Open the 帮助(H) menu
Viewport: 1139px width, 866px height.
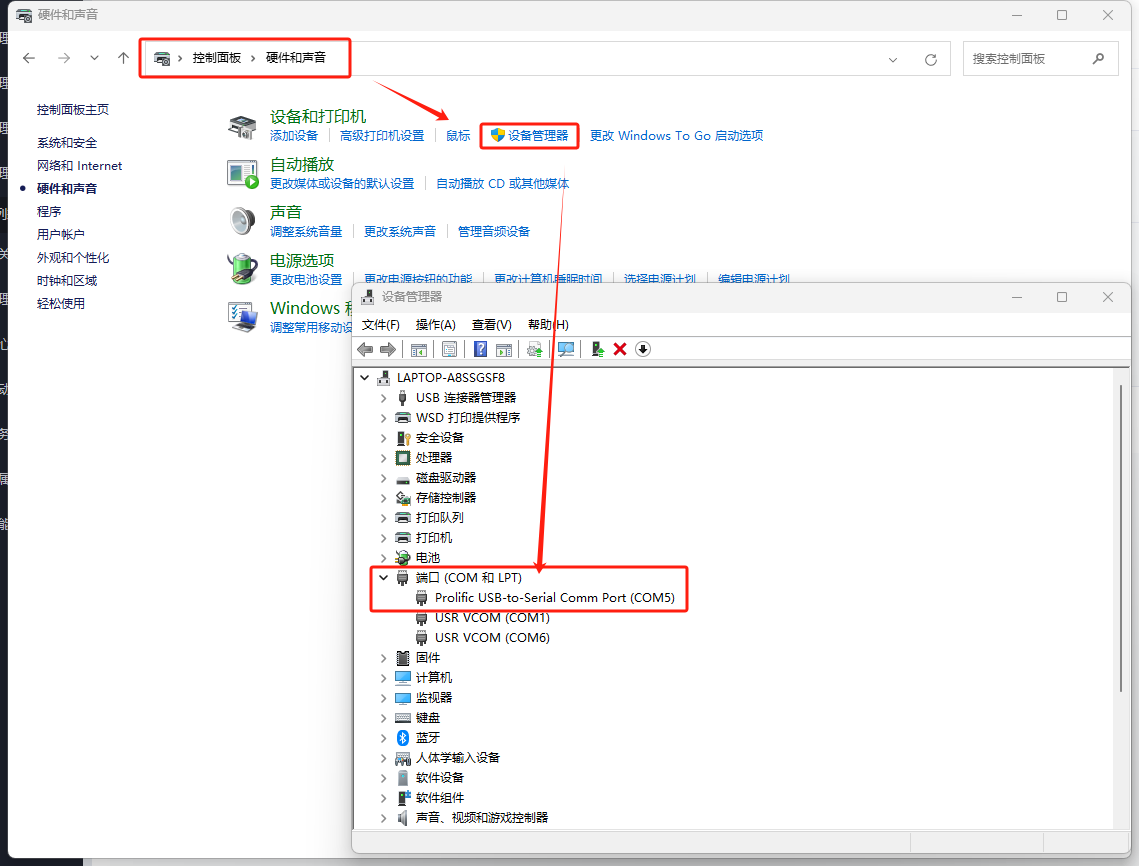[548, 325]
